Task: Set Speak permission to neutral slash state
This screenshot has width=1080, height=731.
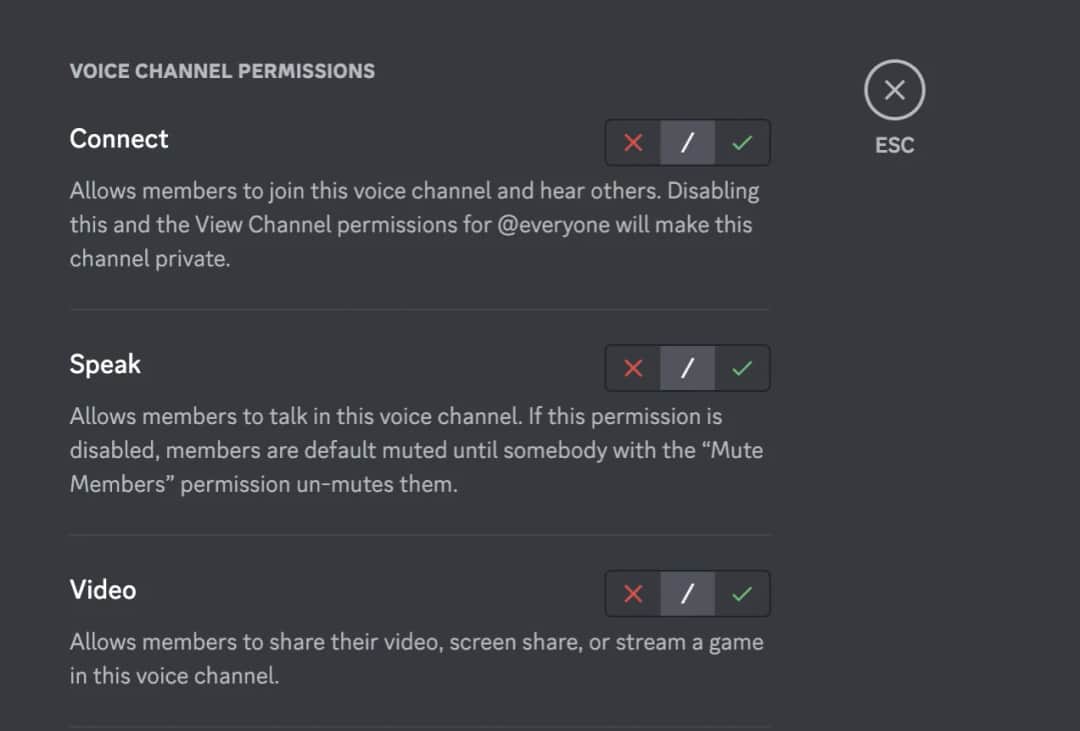Action: [687, 368]
